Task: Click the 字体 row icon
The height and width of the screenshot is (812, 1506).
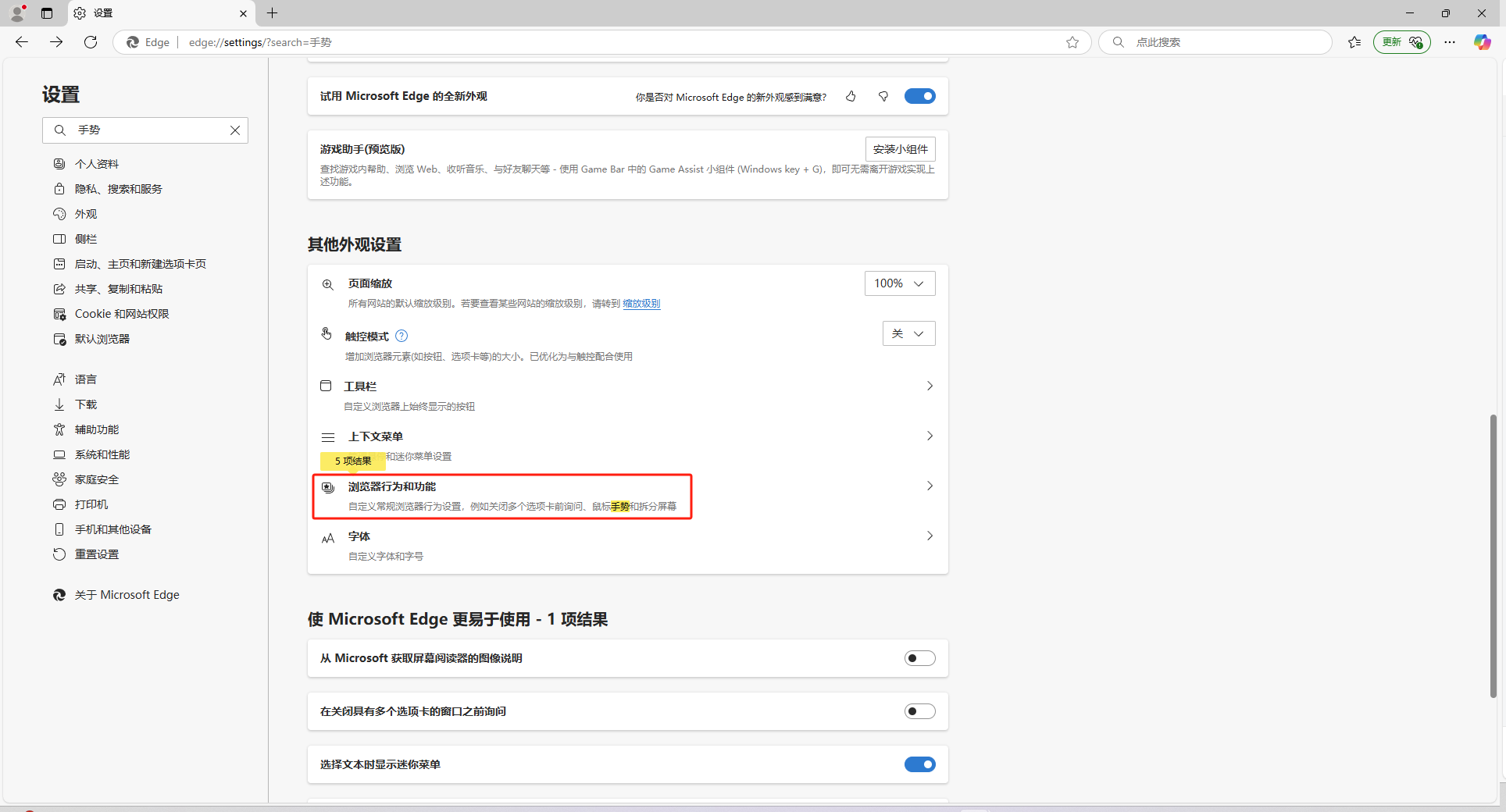Action: pos(328,537)
